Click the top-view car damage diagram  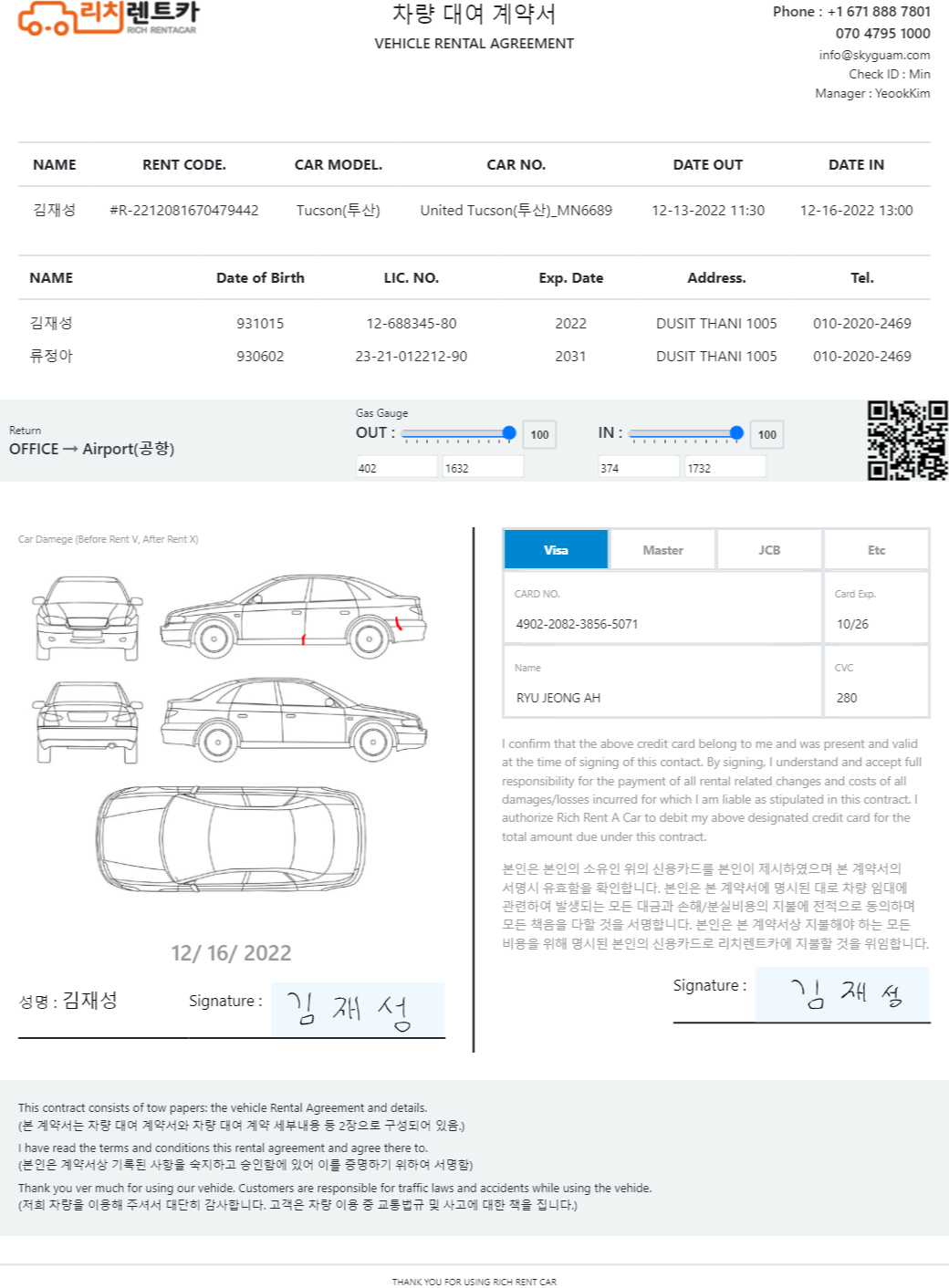coord(231,837)
